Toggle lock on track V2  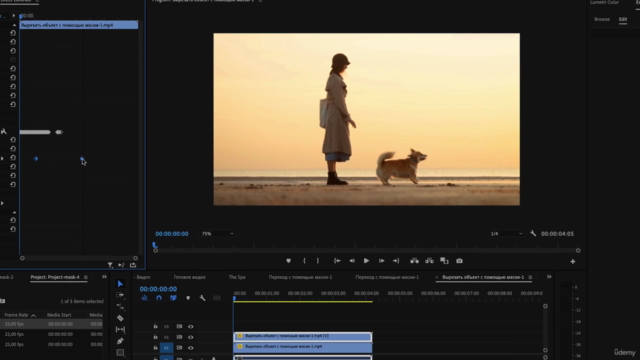tap(156, 337)
